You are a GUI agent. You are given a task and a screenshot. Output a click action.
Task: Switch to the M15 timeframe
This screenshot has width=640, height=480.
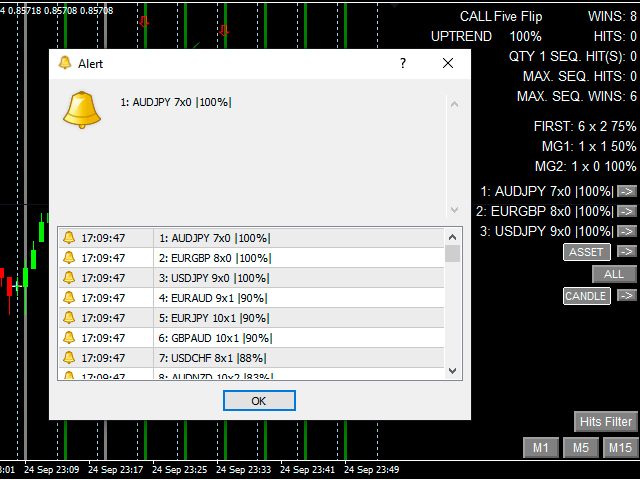[x=619, y=448]
